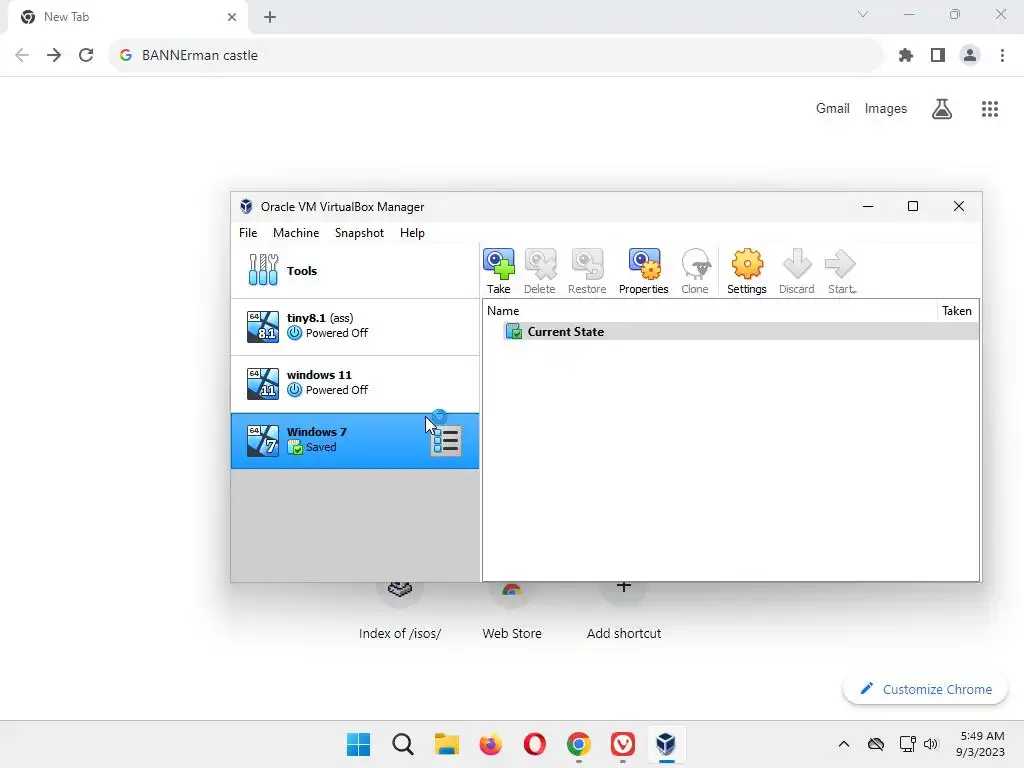Click the Customize Chrome button
Image resolution: width=1024 pixels, height=768 pixels.
click(x=925, y=689)
